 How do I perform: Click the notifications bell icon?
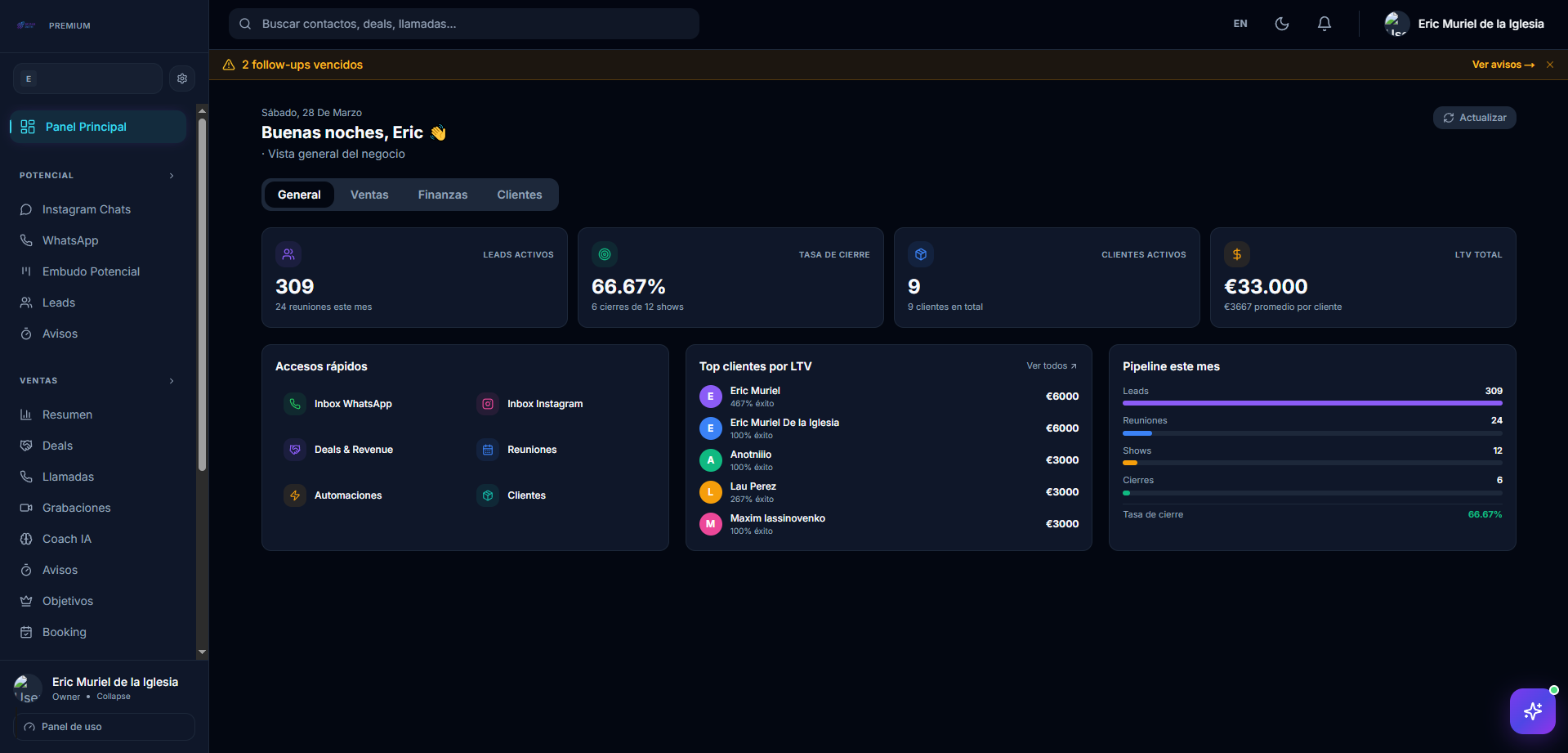(x=1324, y=24)
